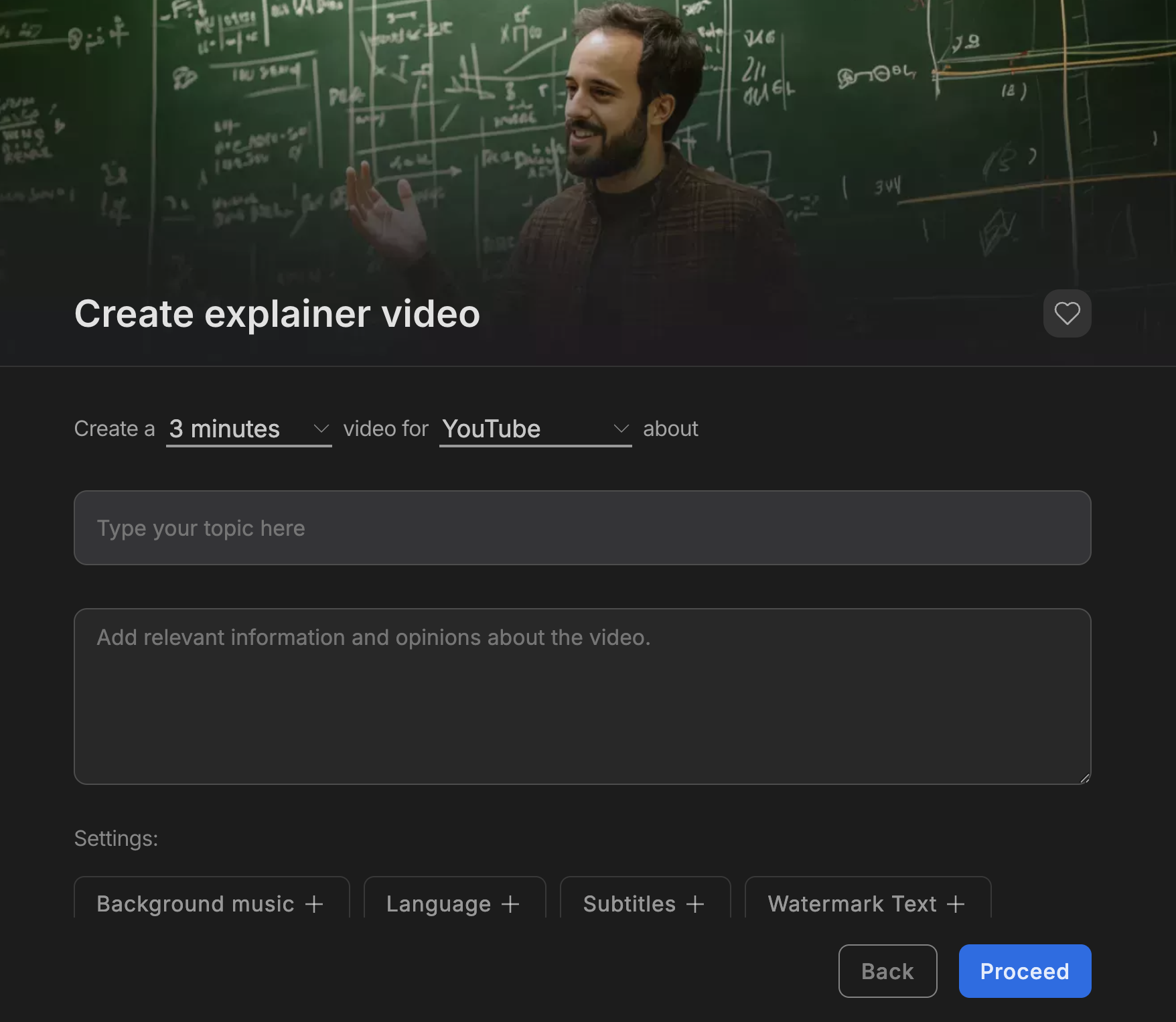Image resolution: width=1176 pixels, height=1022 pixels.
Task: Click into the relevant information text area
Action: coord(582,697)
